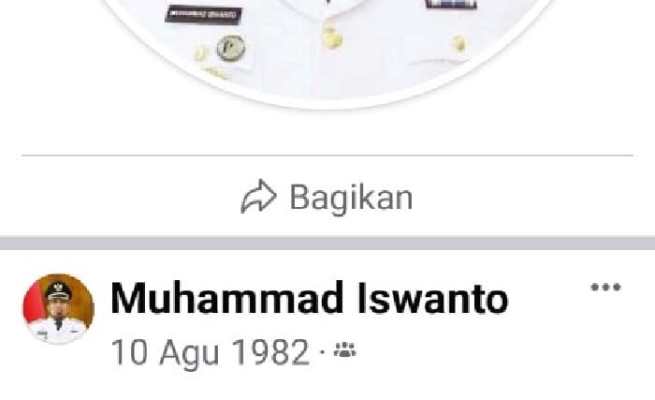Tap the officer cap in small avatar
This screenshot has width=655, height=400.
coord(58,291)
